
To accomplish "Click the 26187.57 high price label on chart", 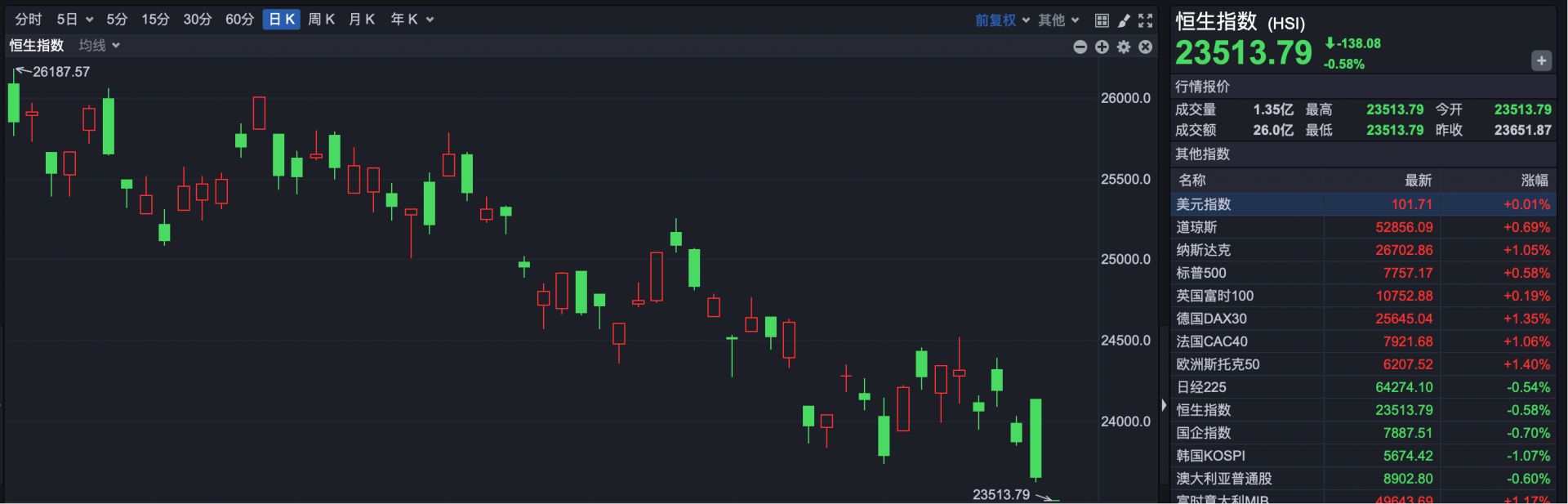I will pos(61,72).
